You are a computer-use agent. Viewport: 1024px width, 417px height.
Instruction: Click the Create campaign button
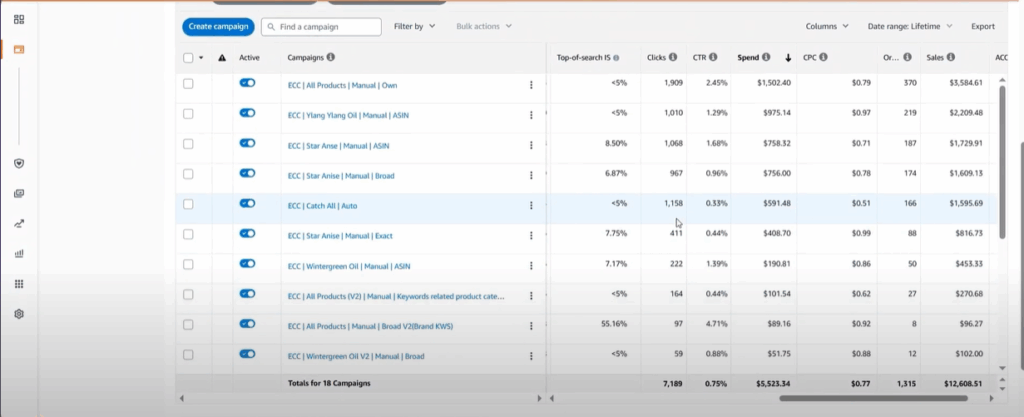(x=218, y=26)
